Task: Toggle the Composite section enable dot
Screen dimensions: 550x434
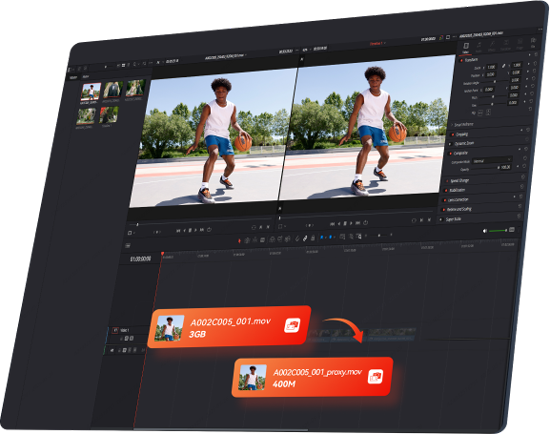Action: [x=450, y=154]
